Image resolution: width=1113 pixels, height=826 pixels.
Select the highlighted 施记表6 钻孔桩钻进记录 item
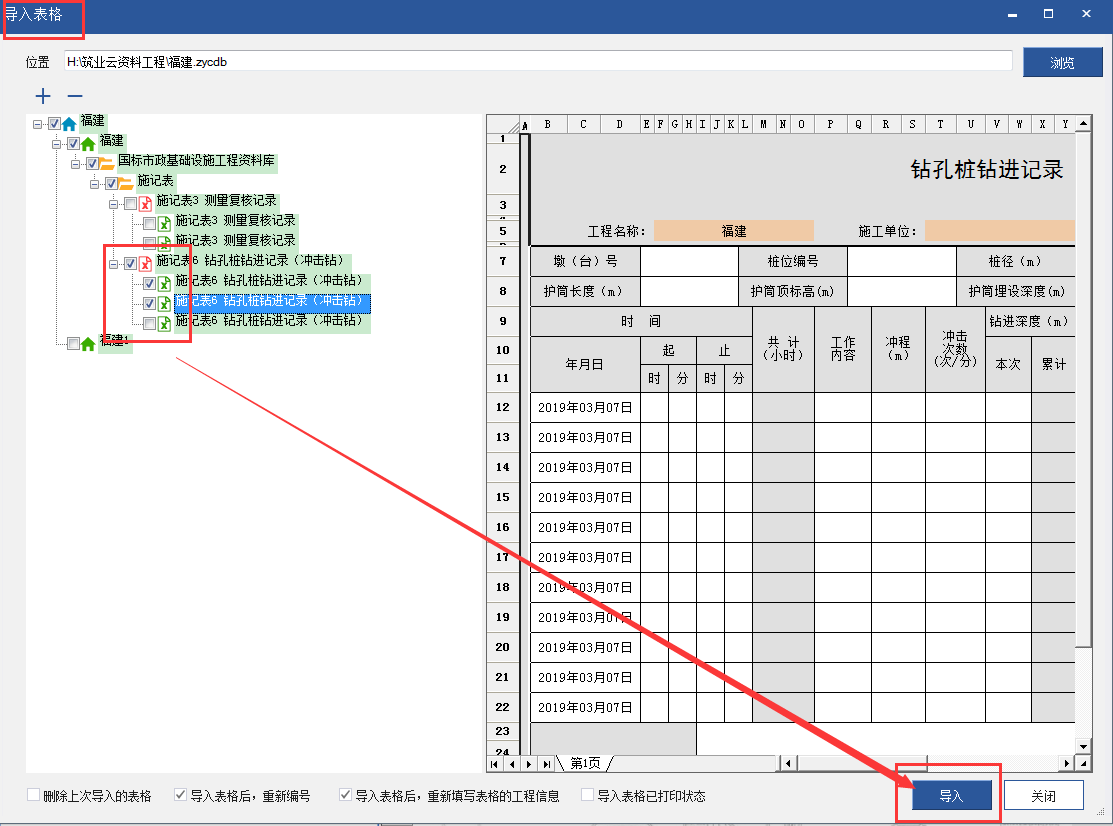tap(272, 302)
